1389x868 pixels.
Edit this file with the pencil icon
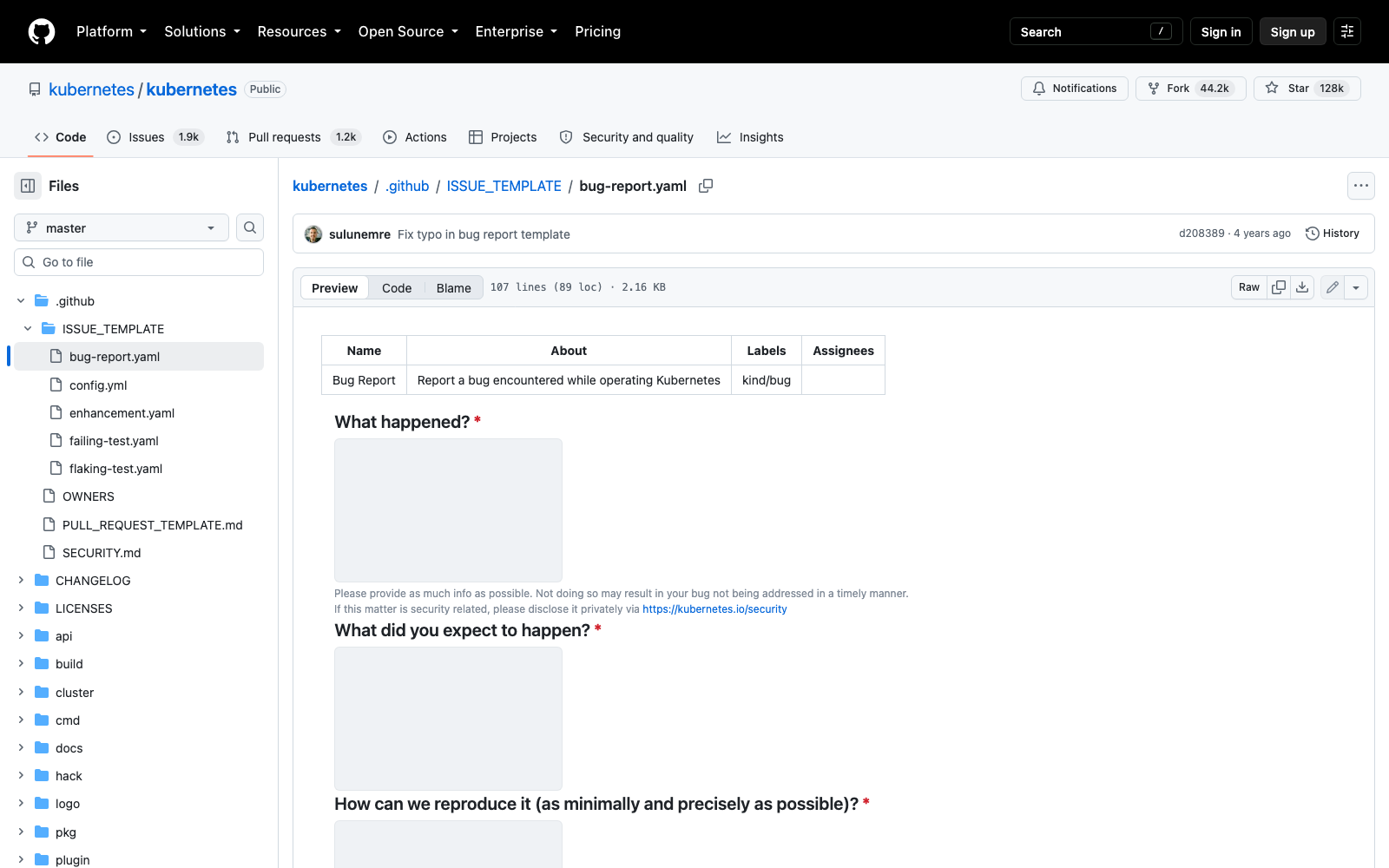(x=1333, y=287)
